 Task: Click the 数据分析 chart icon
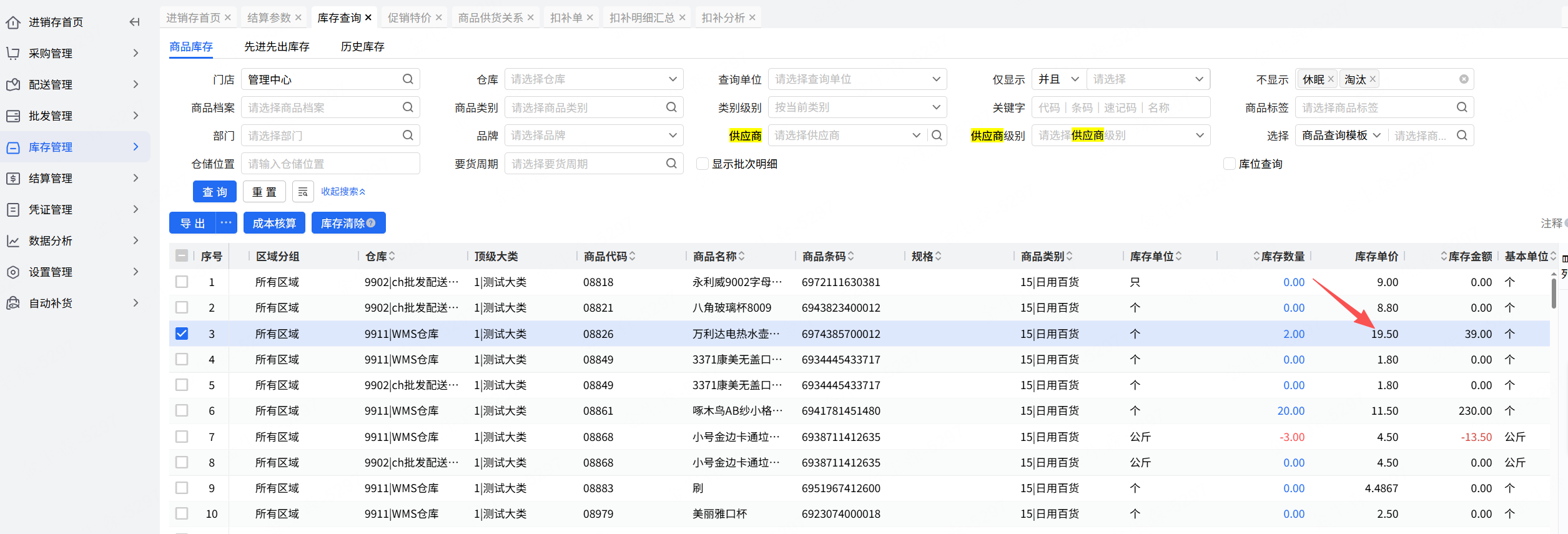[13, 241]
